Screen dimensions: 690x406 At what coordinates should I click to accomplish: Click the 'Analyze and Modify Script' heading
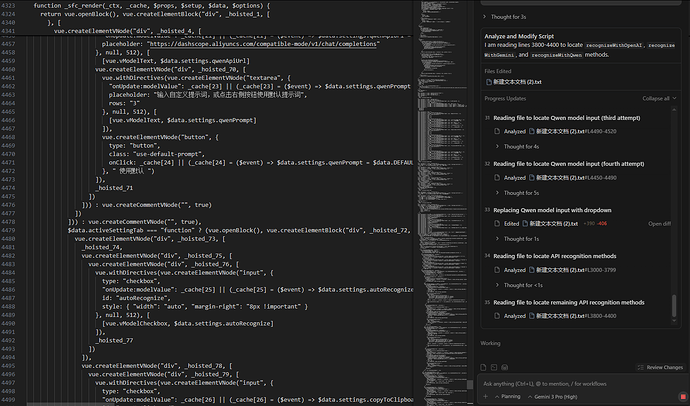pyautogui.click(x=519, y=36)
